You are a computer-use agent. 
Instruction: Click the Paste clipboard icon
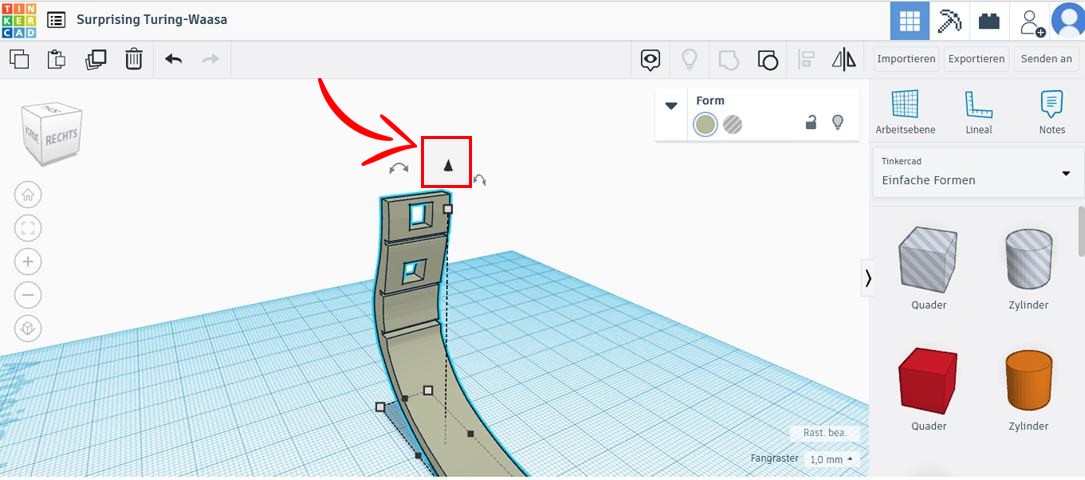57,60
